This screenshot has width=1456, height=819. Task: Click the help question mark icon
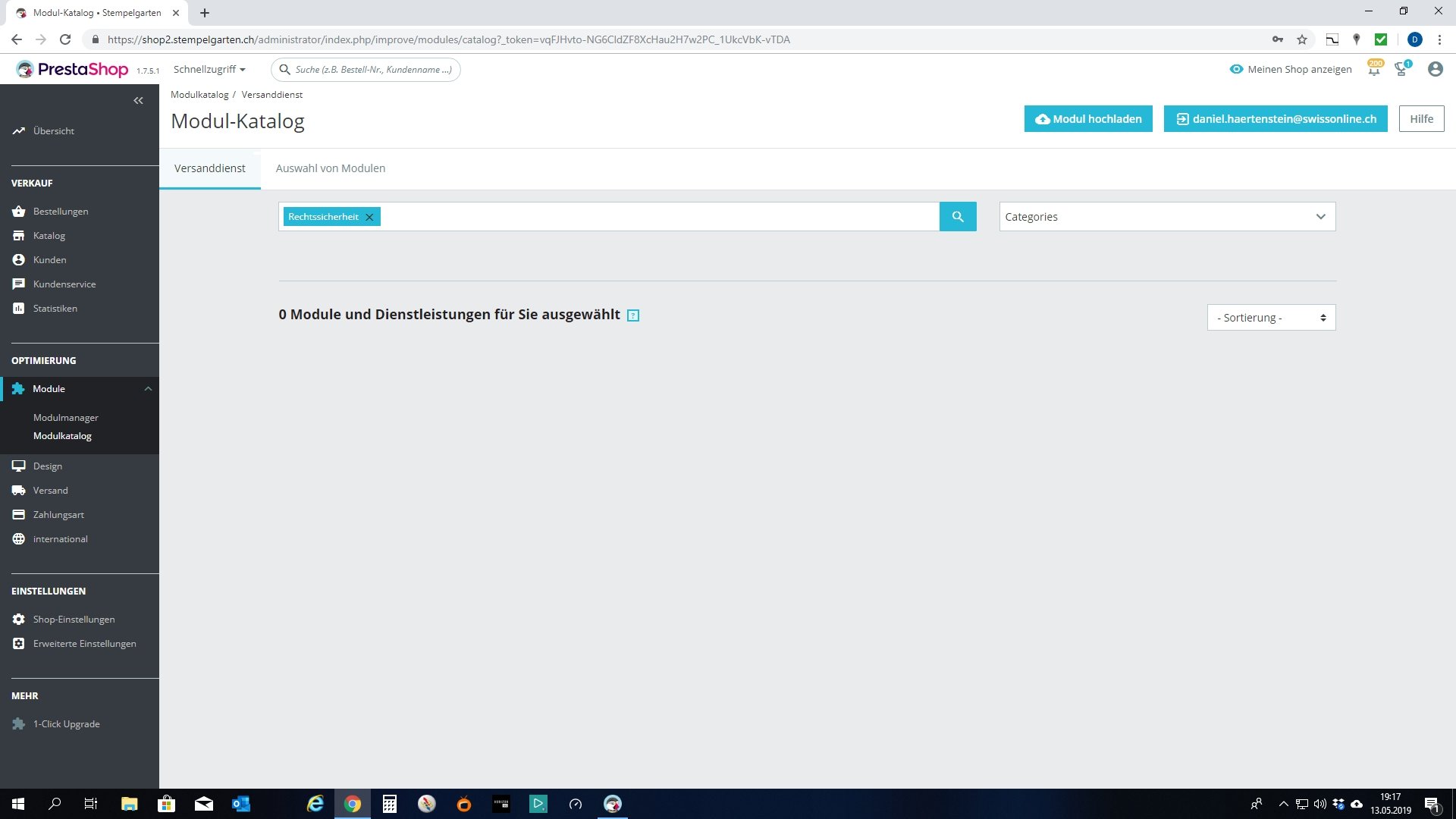pos(633,315)
